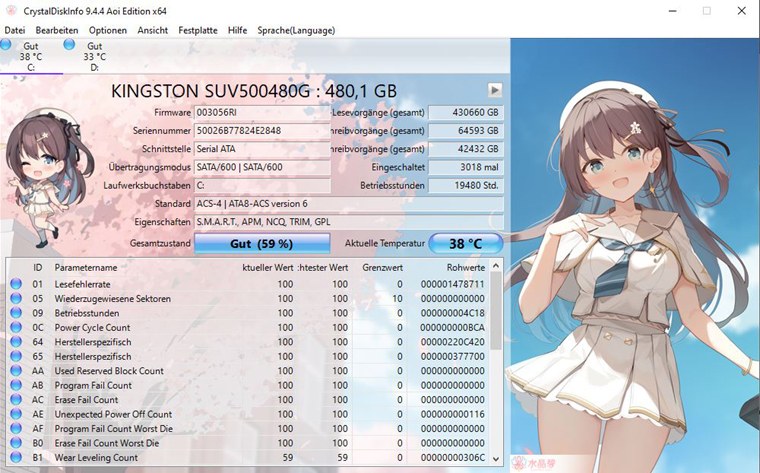Screen dimensions: 760x473
Task: Open the Bearbeiten menu
Action: tap(57, 30)
